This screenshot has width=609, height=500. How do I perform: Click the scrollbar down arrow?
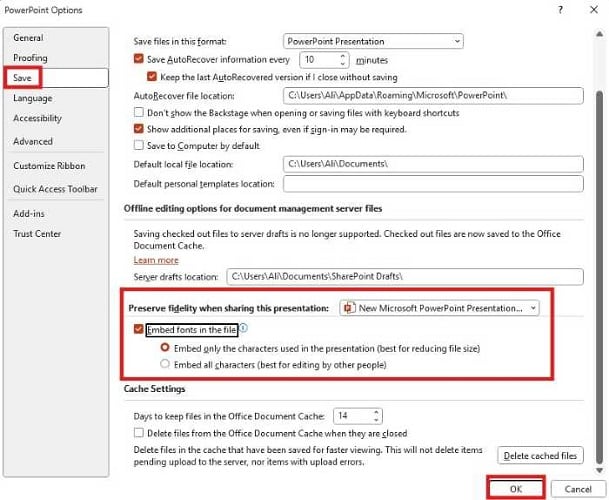[x=599, y=470]
